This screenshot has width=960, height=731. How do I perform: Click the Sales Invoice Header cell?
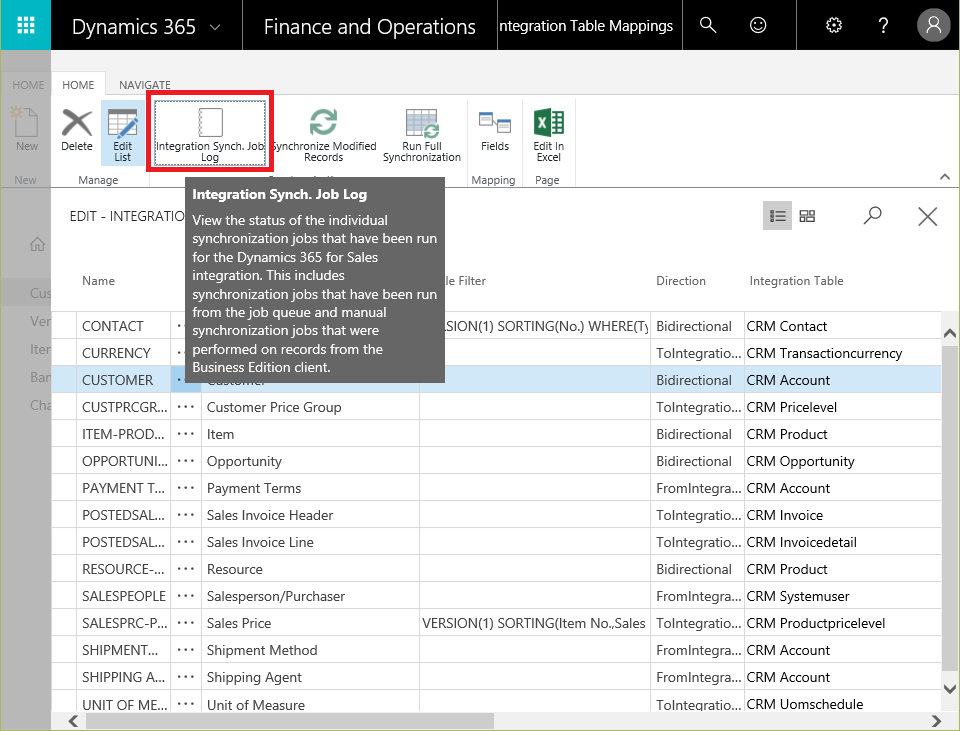point(310,515)
